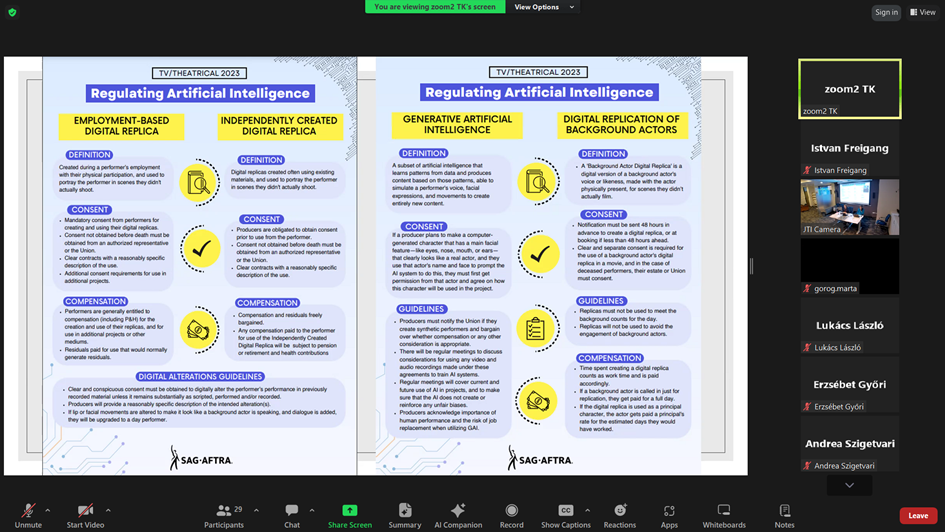Click the right slide's money compensation icon

[x=536, y=401]
